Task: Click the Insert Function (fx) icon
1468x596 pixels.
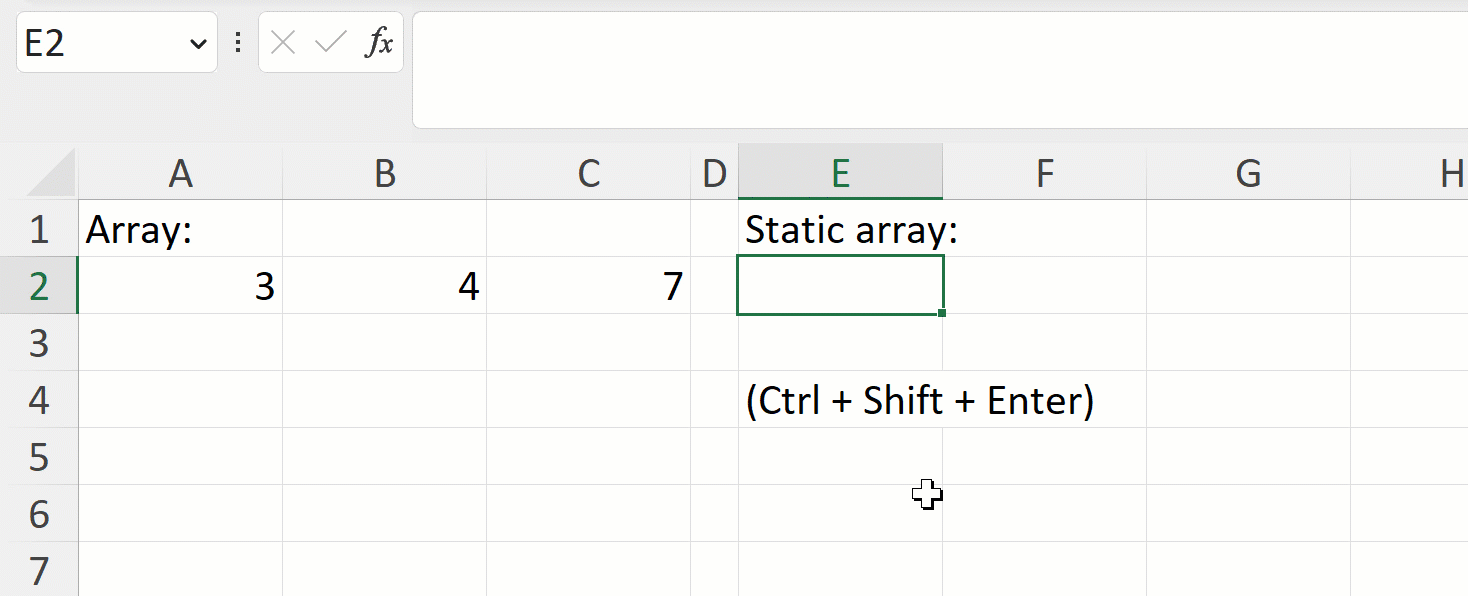Action: [x=378, y=42]
